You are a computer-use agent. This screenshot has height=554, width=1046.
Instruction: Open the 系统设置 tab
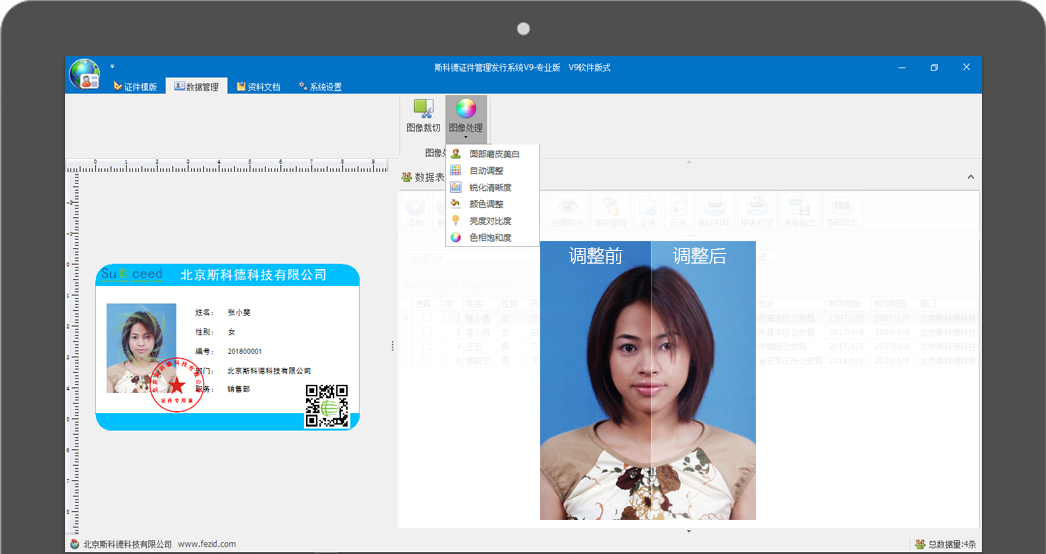coord(320,87)
